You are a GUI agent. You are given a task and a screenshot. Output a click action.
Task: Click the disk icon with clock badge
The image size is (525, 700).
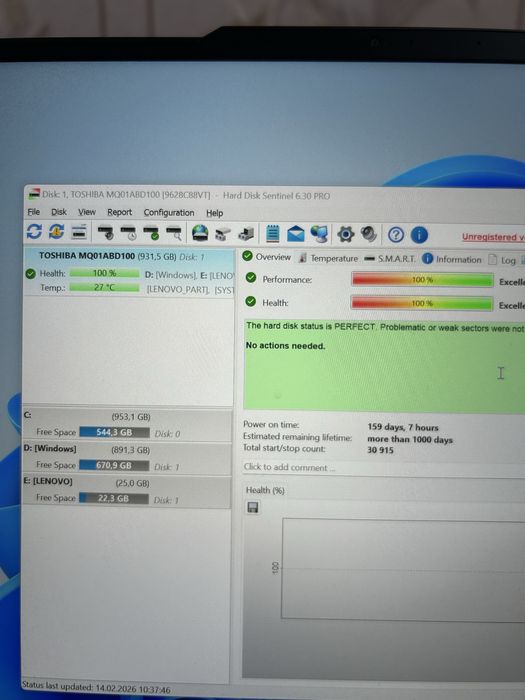click(129, 233)
